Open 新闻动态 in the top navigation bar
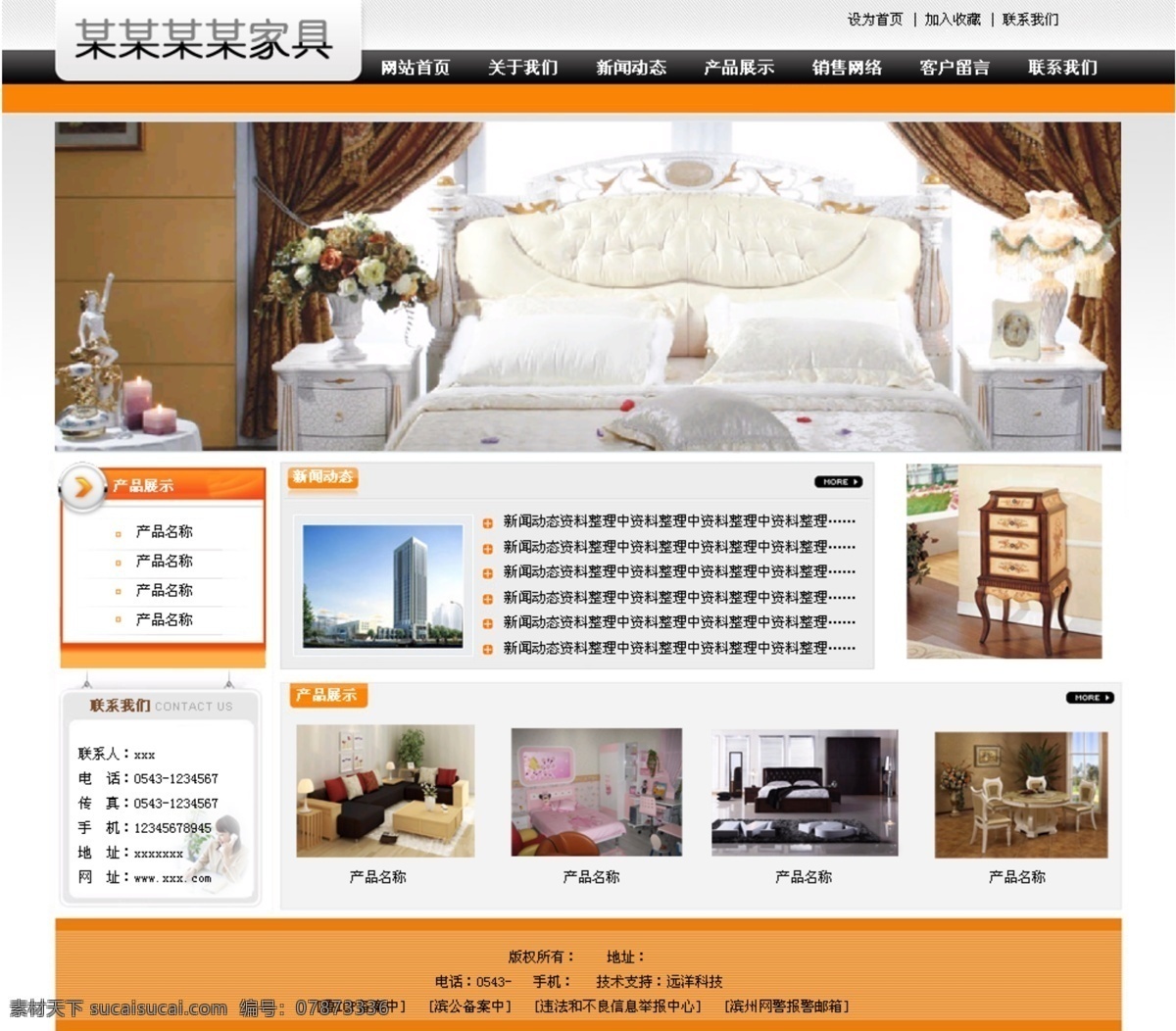This screenshot has width=1176, height=1031. [x=631, y=68]
